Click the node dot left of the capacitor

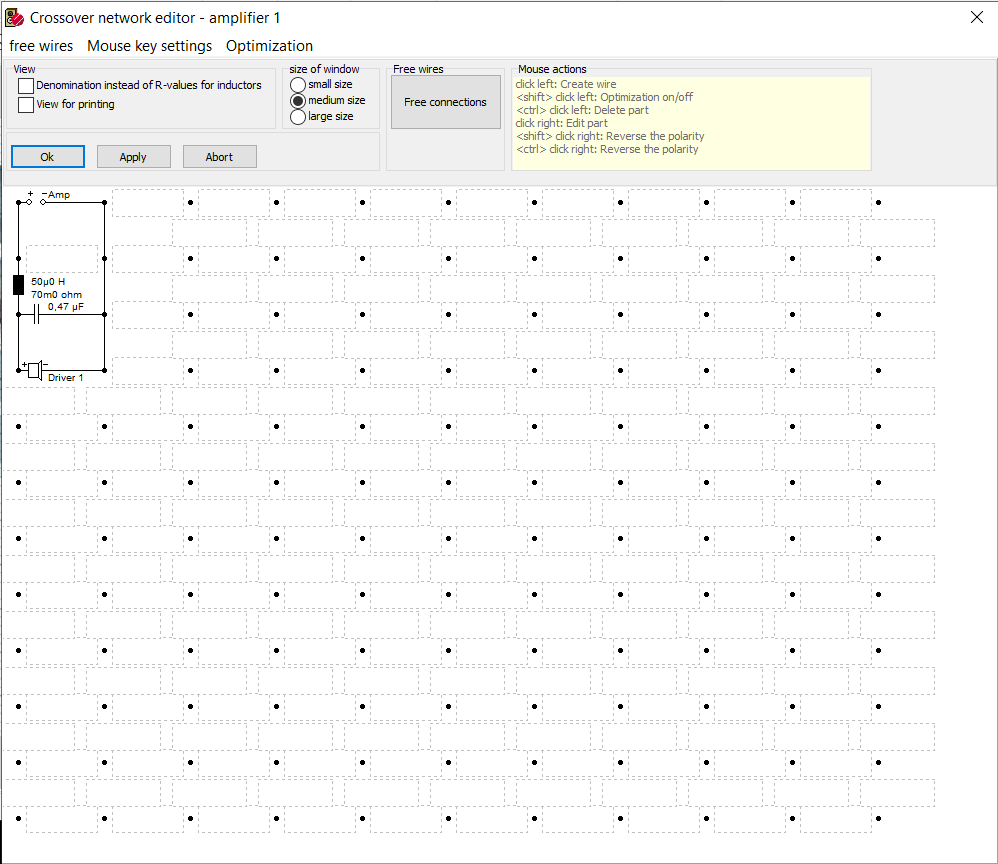(x=19, y=315)
